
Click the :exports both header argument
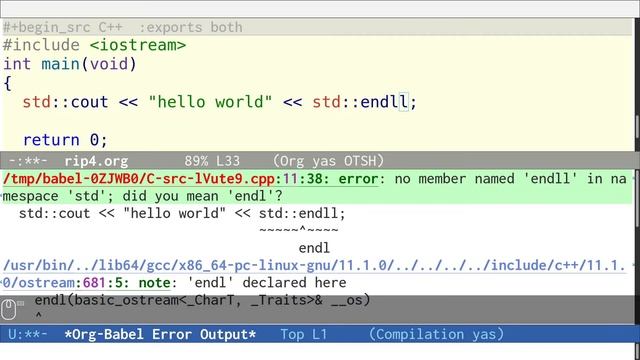tap(191, 27)
